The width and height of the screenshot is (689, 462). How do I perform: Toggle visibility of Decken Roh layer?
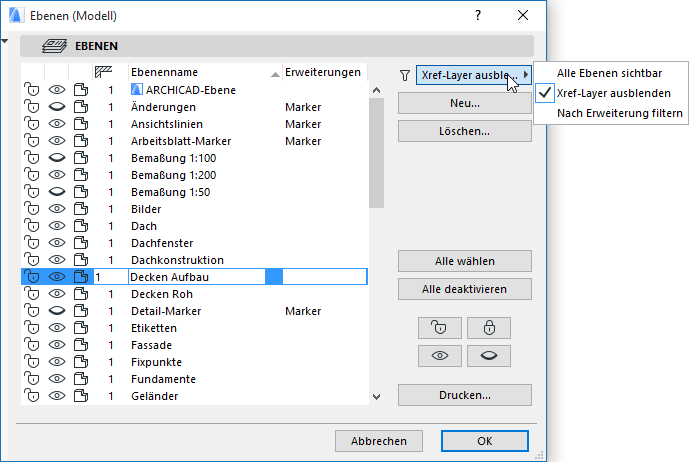57,294
